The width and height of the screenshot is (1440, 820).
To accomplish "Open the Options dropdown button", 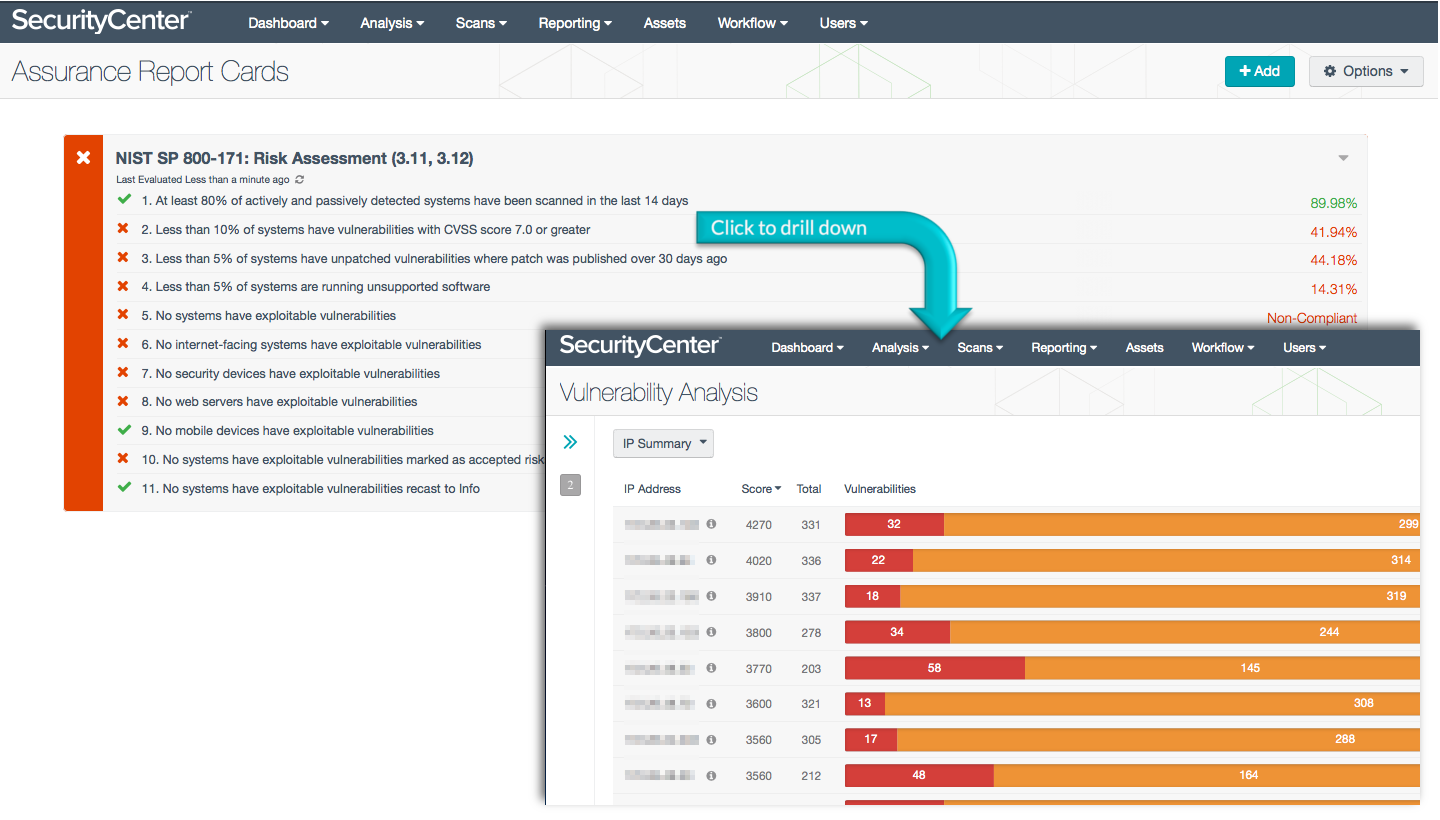I will [x=1366, y=71].
